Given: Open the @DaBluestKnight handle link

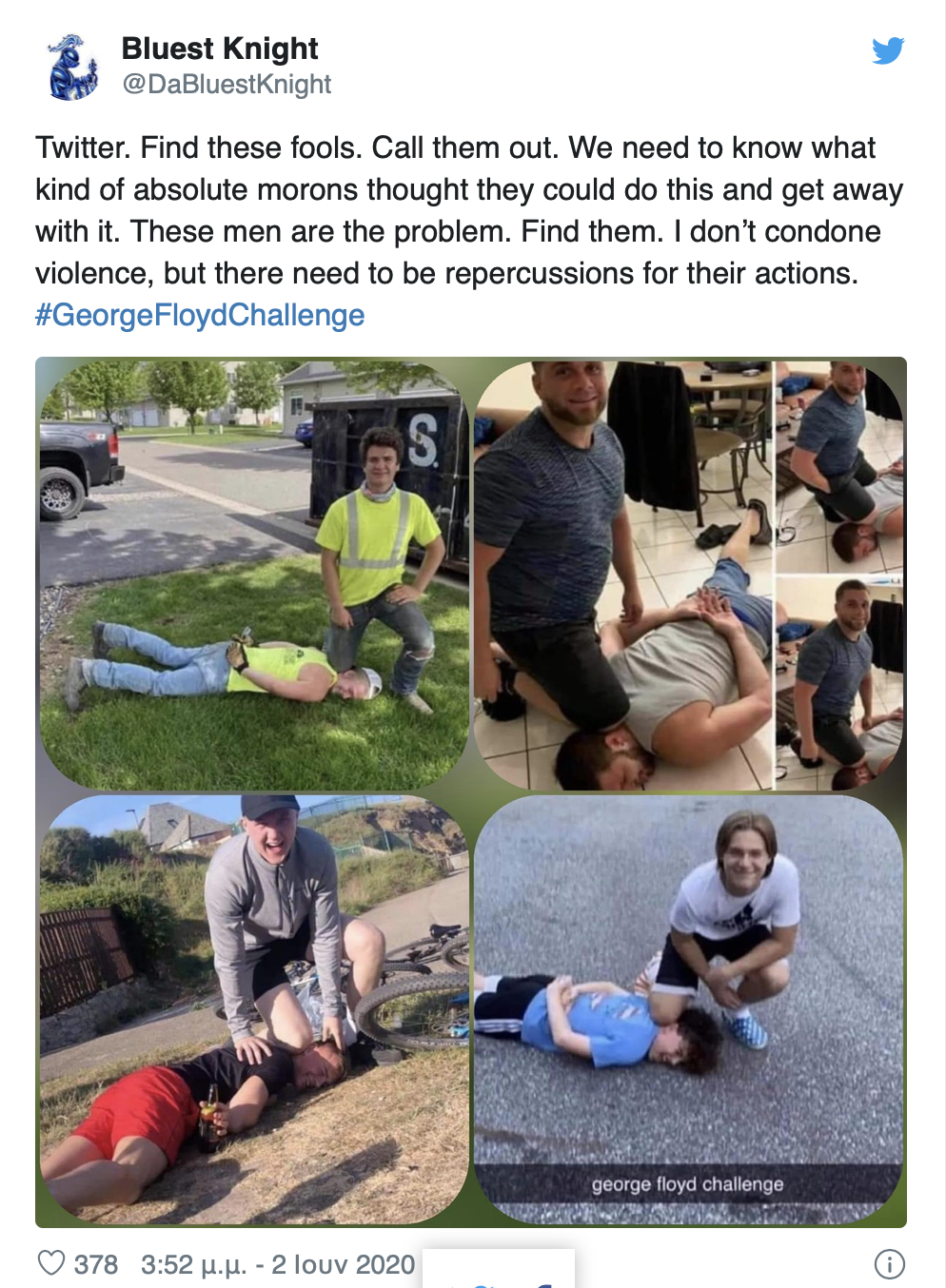Looking at the screenshot, I should 227,85.
